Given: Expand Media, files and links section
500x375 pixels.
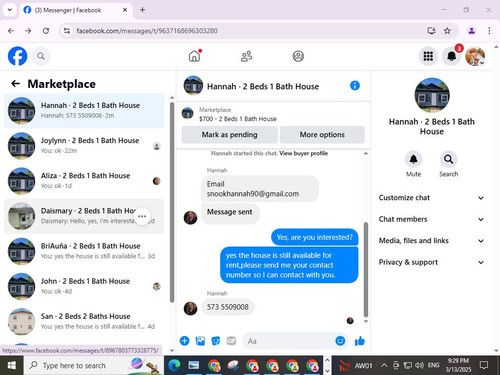Looking at the screenshot, I should click(x=431, y=241).
